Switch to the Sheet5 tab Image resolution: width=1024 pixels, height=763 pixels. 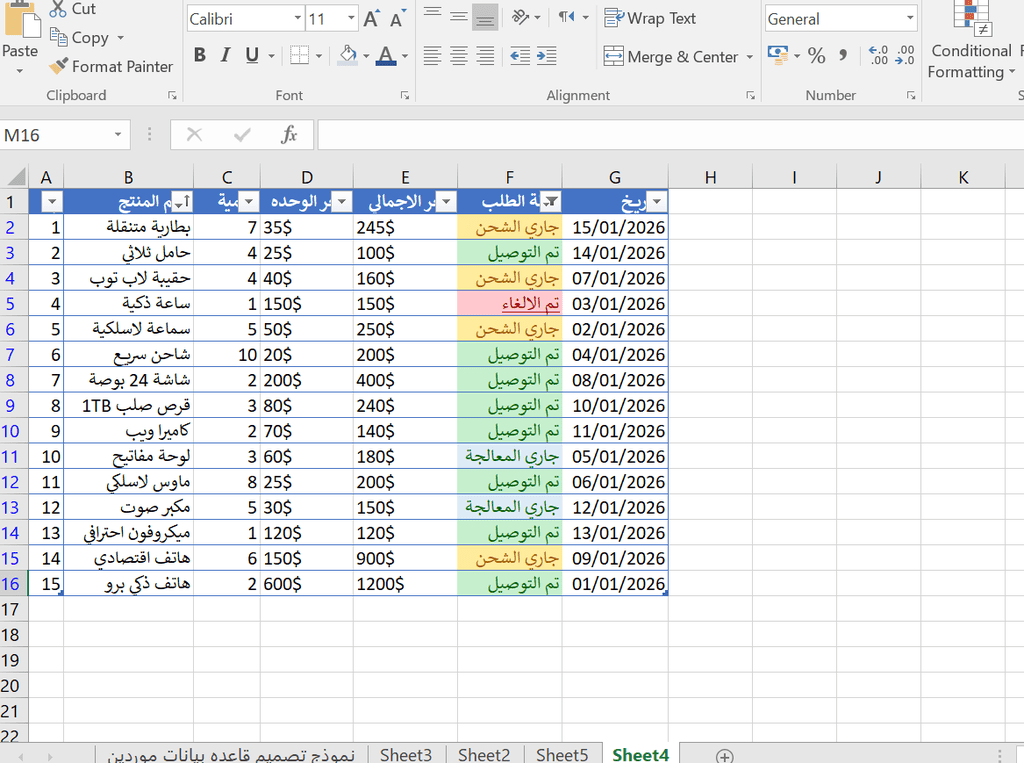[x=562, y=755]
